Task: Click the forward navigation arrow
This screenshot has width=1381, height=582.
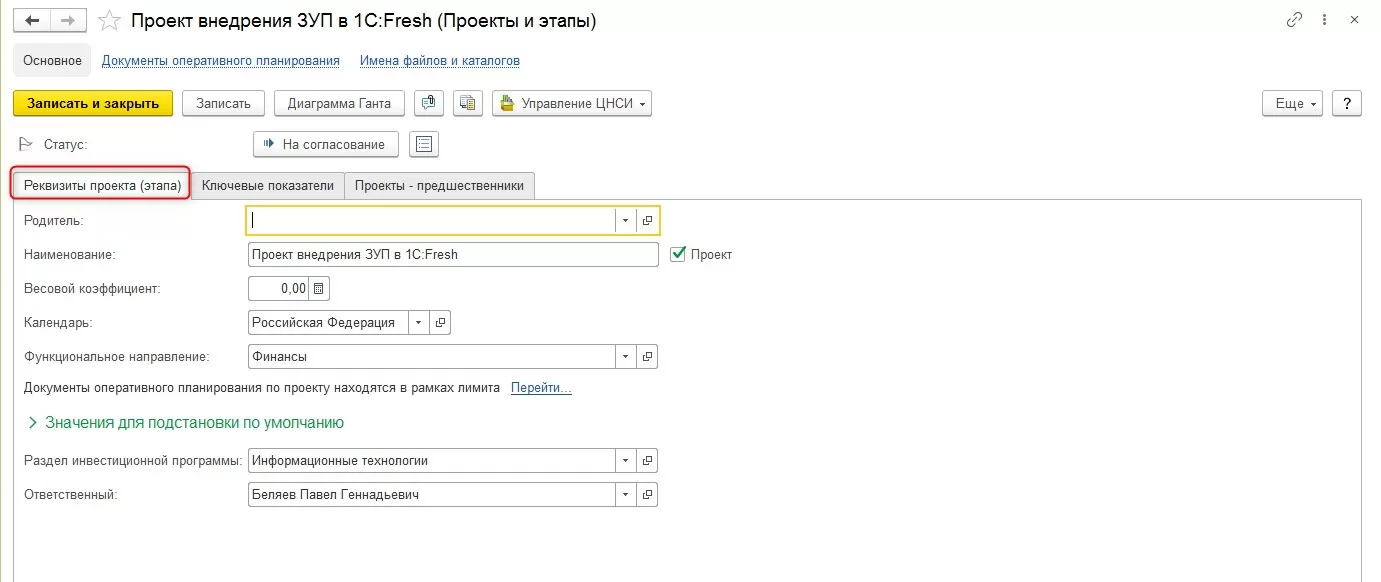Action: pos(68,20)
